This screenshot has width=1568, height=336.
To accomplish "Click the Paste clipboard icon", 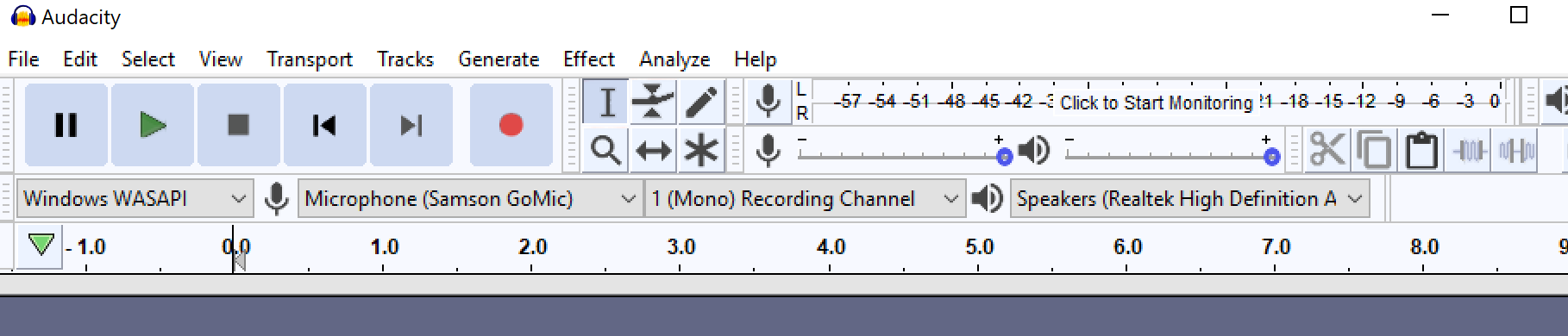I will click(1421, 150).
